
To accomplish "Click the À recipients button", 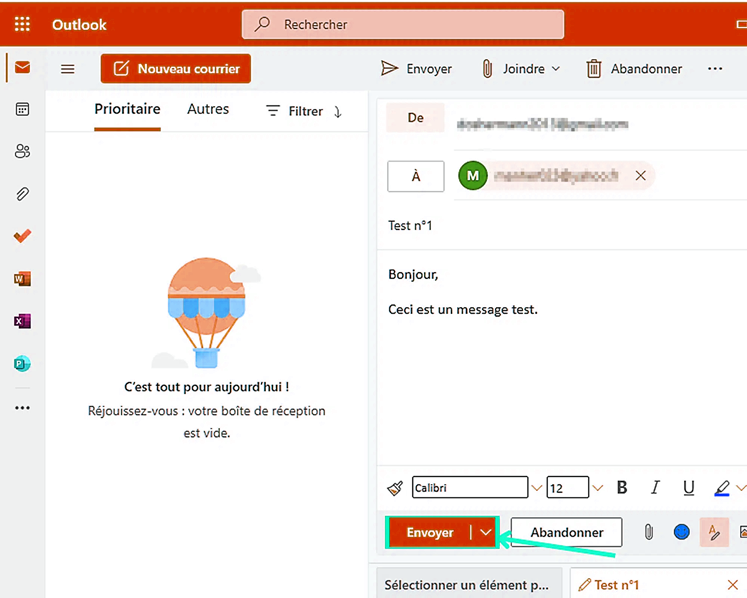I will (416, 176).
